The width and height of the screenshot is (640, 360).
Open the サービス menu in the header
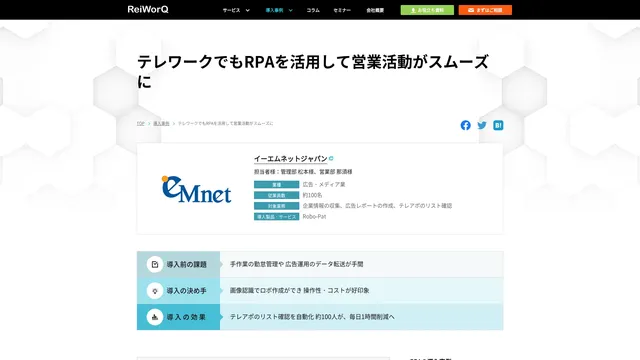(231, 10)
